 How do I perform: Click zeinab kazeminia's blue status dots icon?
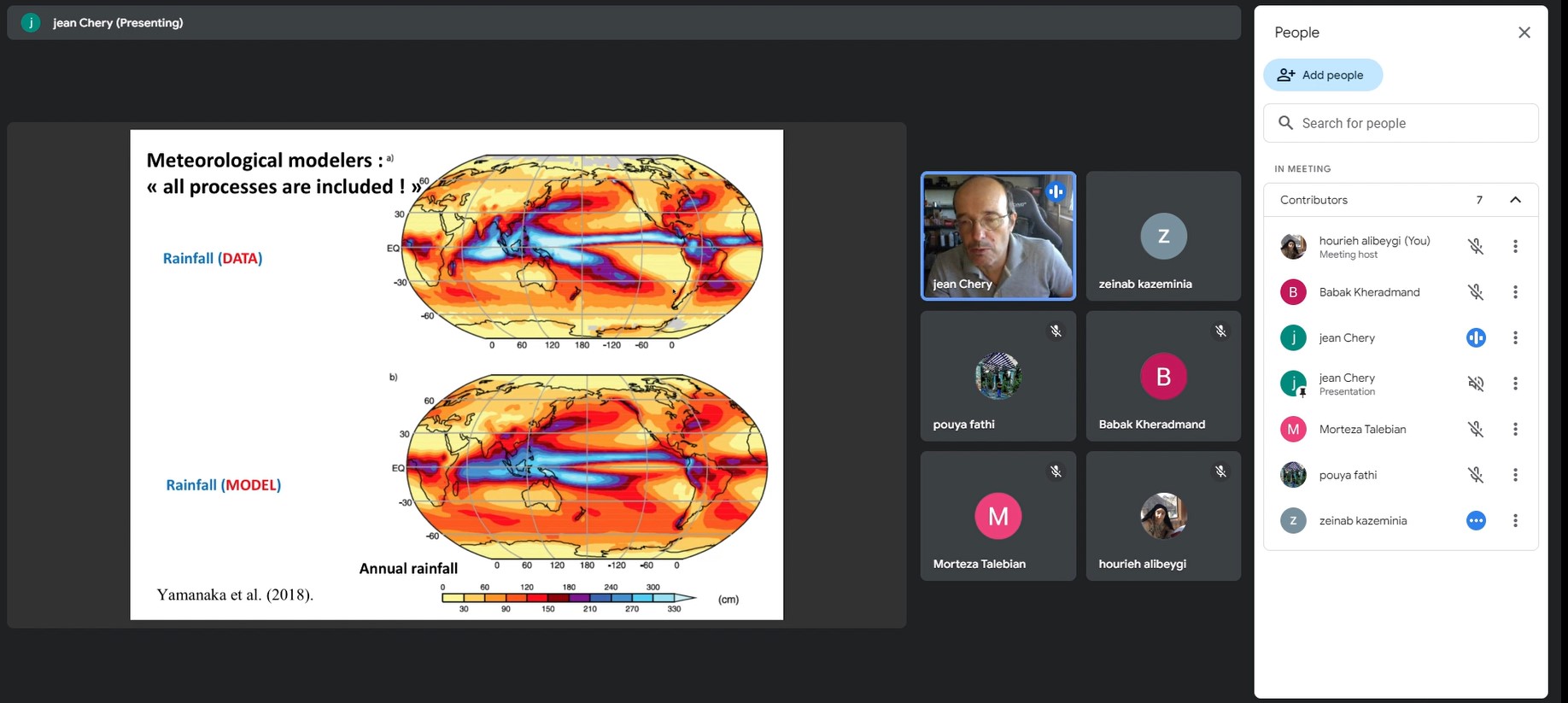click(x=1475, y=520)
